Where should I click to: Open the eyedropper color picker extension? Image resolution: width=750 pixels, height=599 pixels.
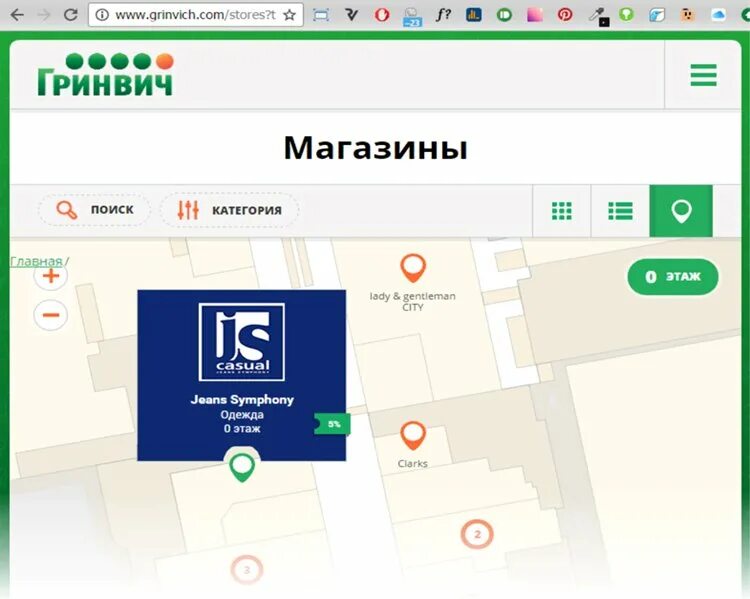point(598,16)
